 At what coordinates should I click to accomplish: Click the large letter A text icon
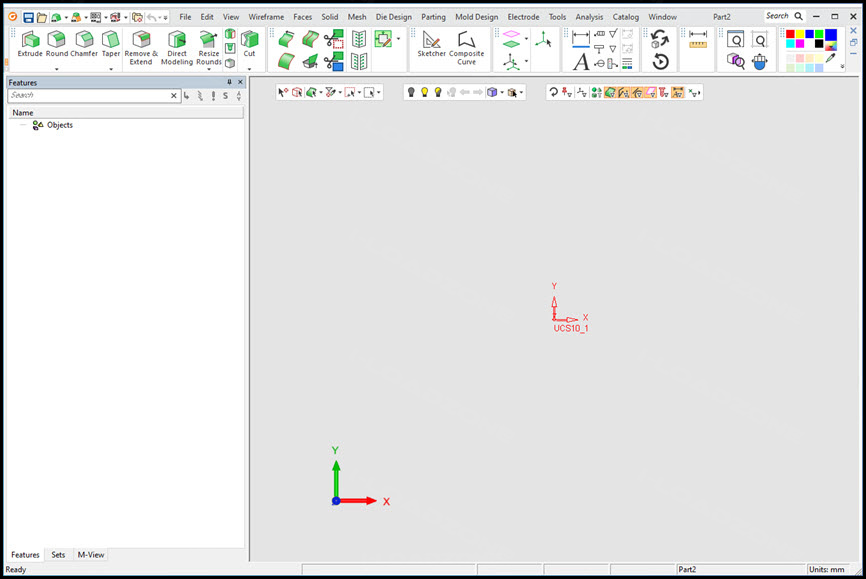point(580,62)
